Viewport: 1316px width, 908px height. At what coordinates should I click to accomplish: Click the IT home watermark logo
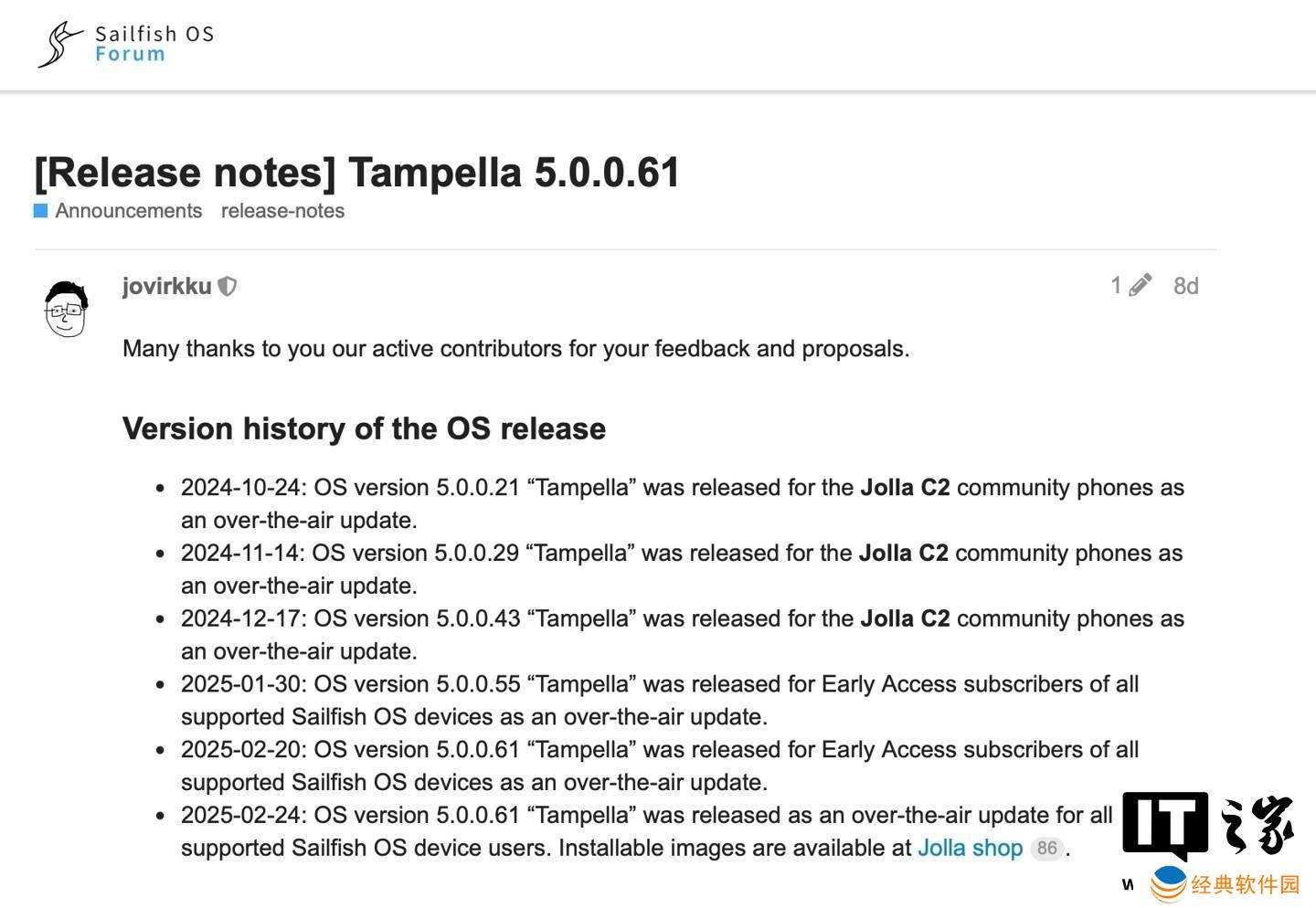pos(1208,826)
